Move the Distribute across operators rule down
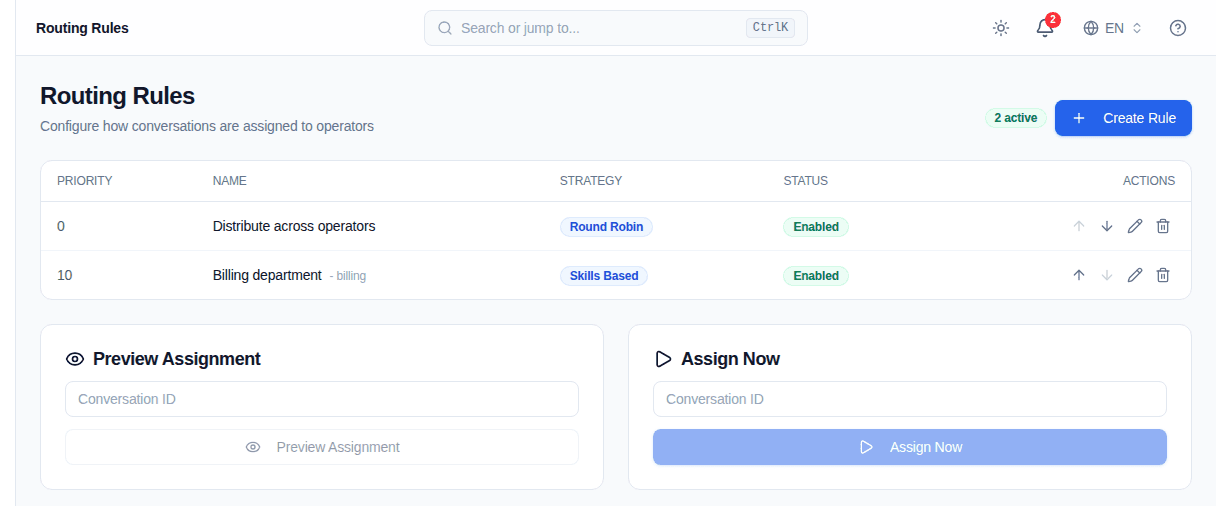The width and height of the screenshot is (1216, 506). (x=1107, y=226)
